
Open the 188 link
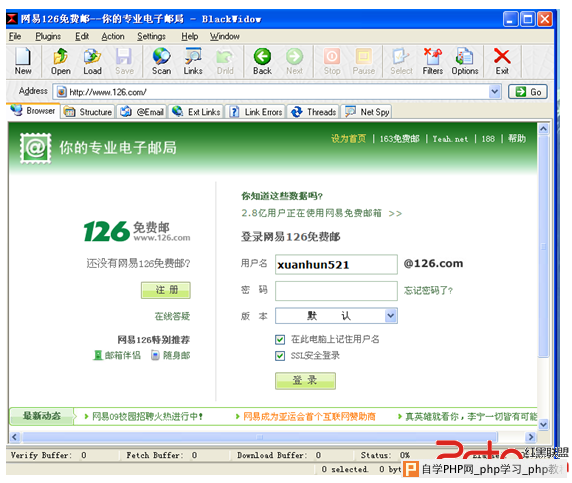click(x=488, y=139)
